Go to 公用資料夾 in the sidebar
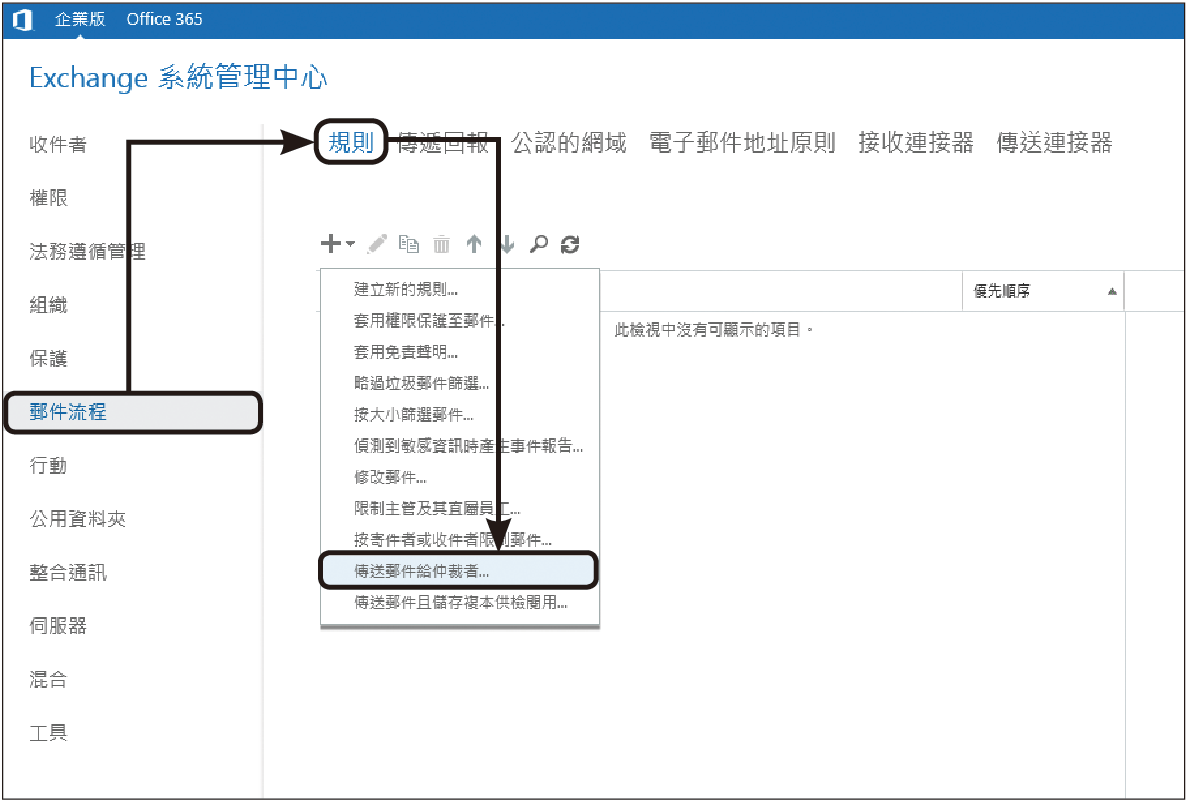The width and height of the screenshot is (1188, 803). [x=77, y=519]
